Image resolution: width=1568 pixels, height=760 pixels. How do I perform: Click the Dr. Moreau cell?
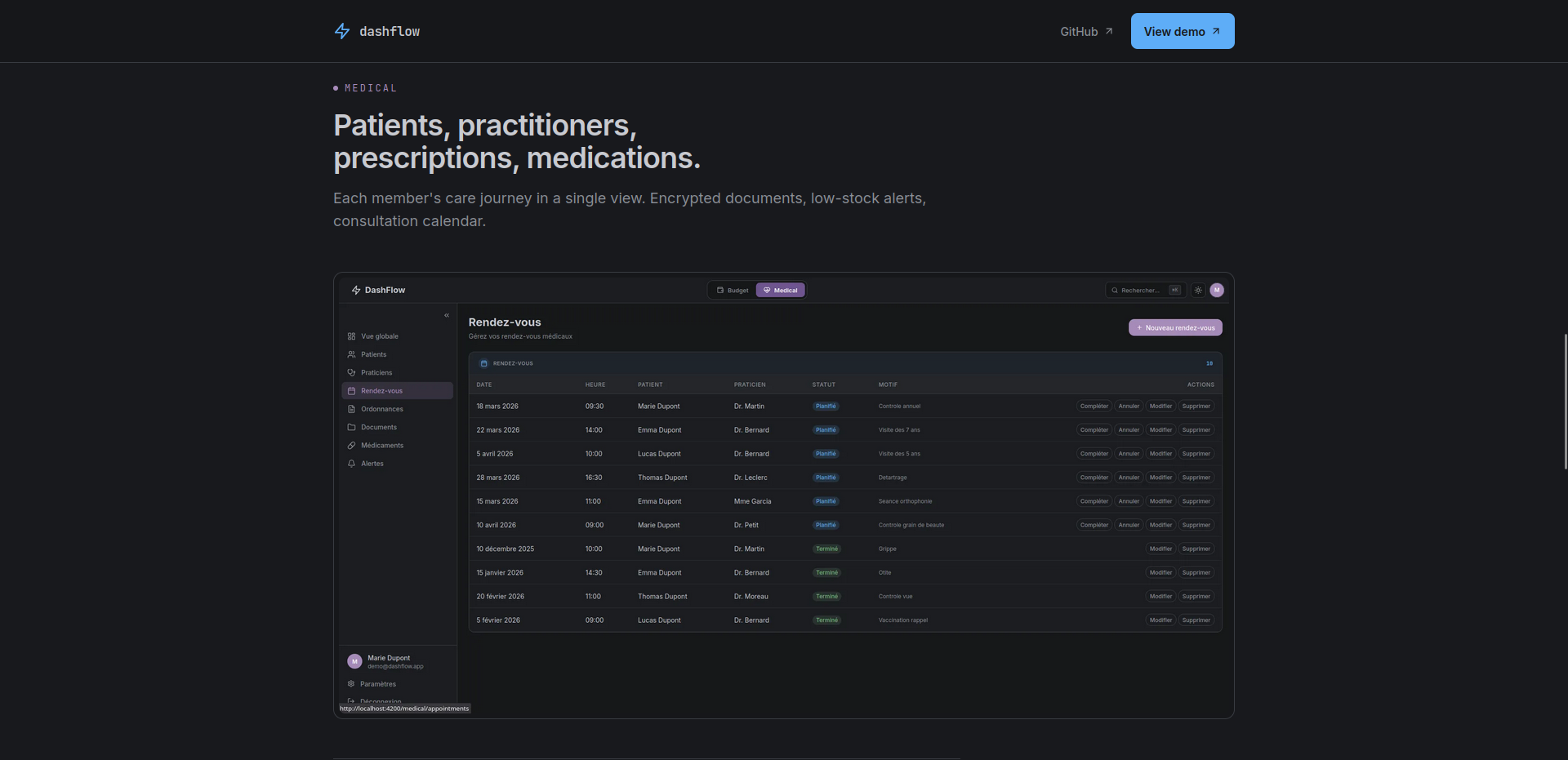751,597
